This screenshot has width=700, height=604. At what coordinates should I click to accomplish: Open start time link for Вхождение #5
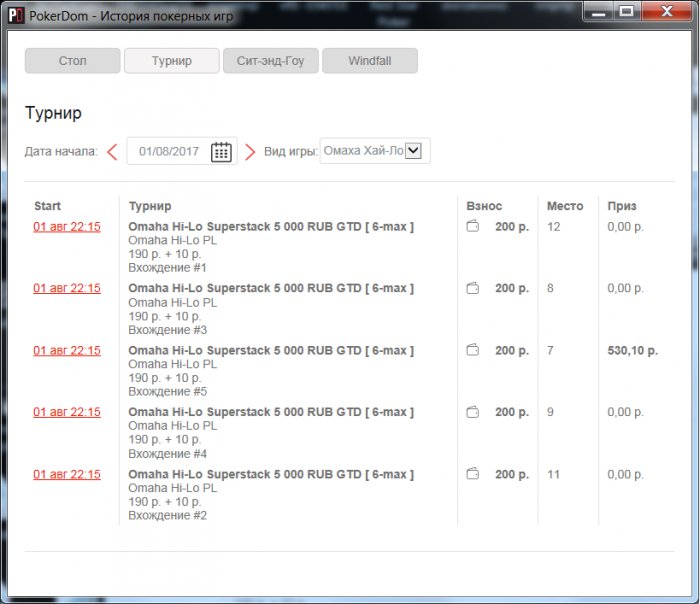tap(67, 350)
